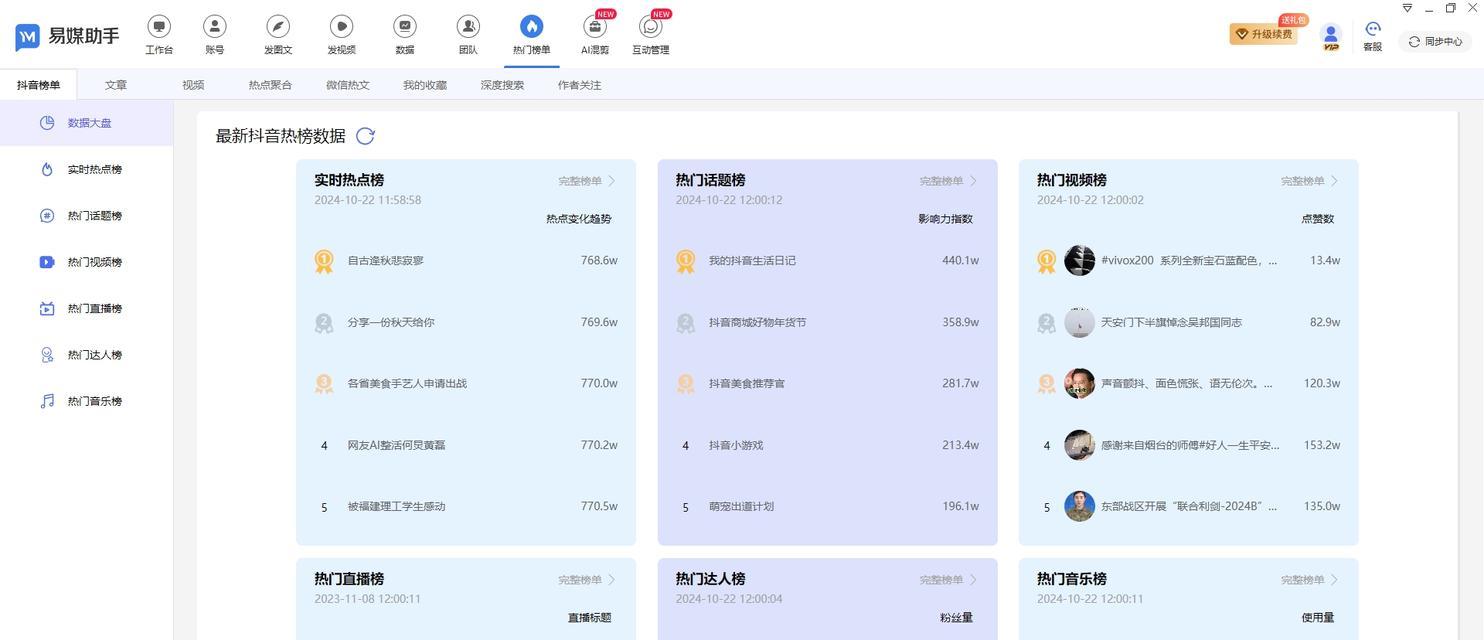Open the hot topic 被福建理工学生感动

tap(396, 506)
